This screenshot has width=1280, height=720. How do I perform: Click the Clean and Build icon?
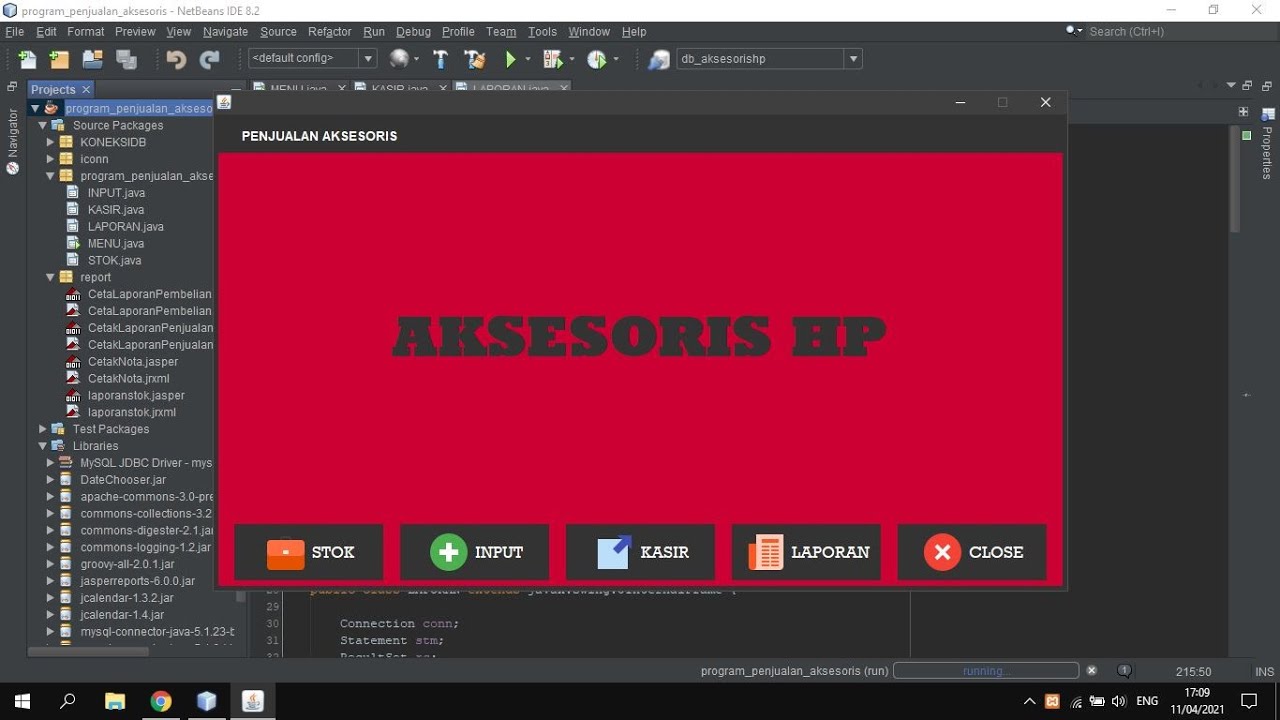tap(474, 59)
